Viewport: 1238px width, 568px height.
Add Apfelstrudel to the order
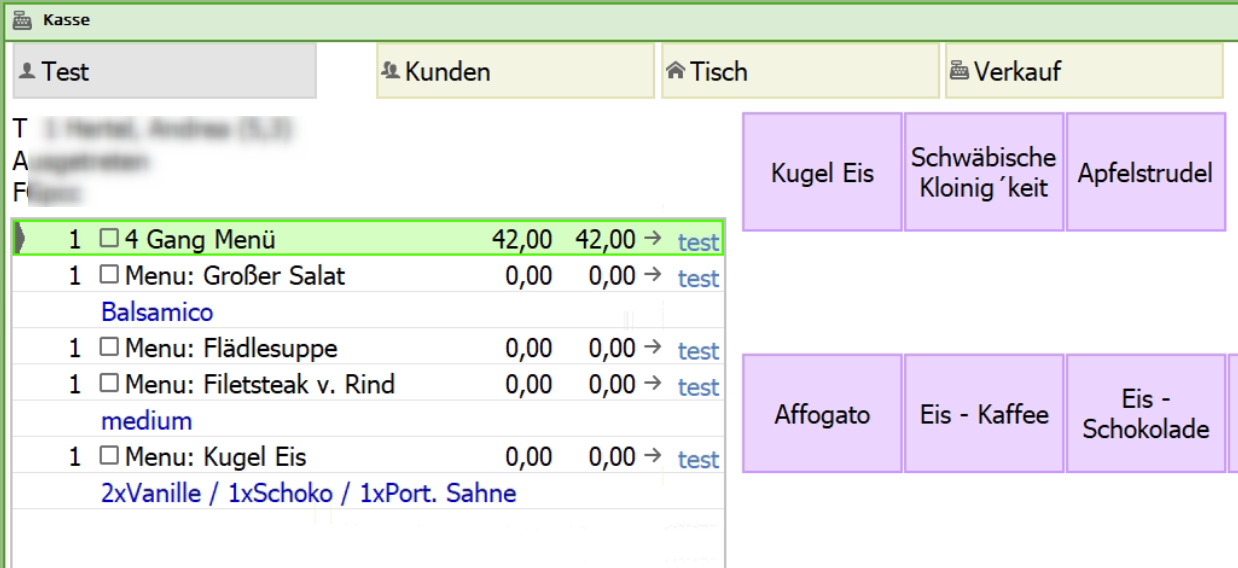[x=1145, y=173]
